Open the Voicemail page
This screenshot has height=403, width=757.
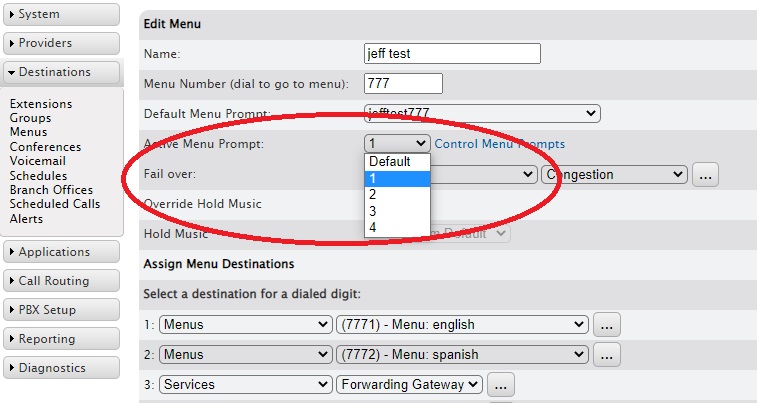coord(38,161)
